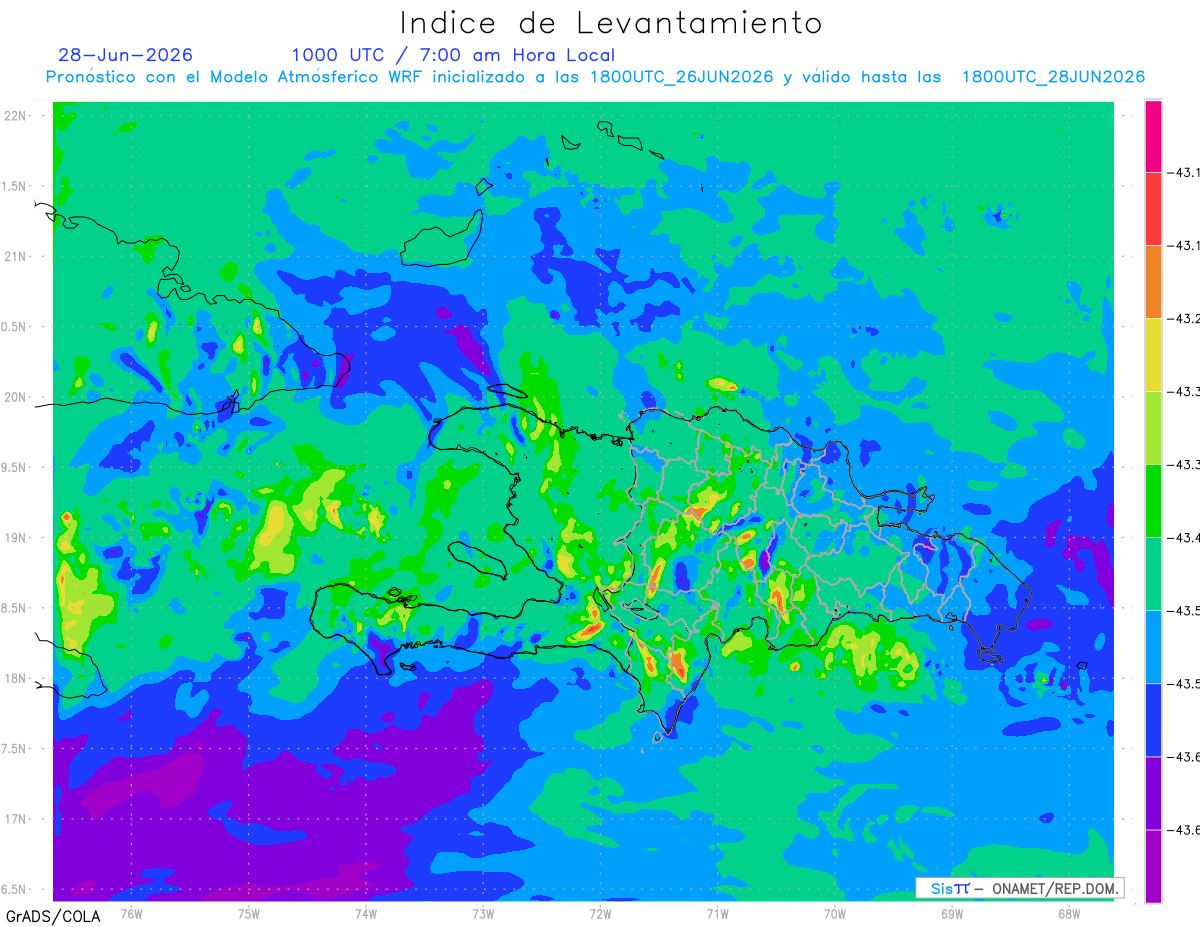Click the 75W longitude label

tap(249, 912)
